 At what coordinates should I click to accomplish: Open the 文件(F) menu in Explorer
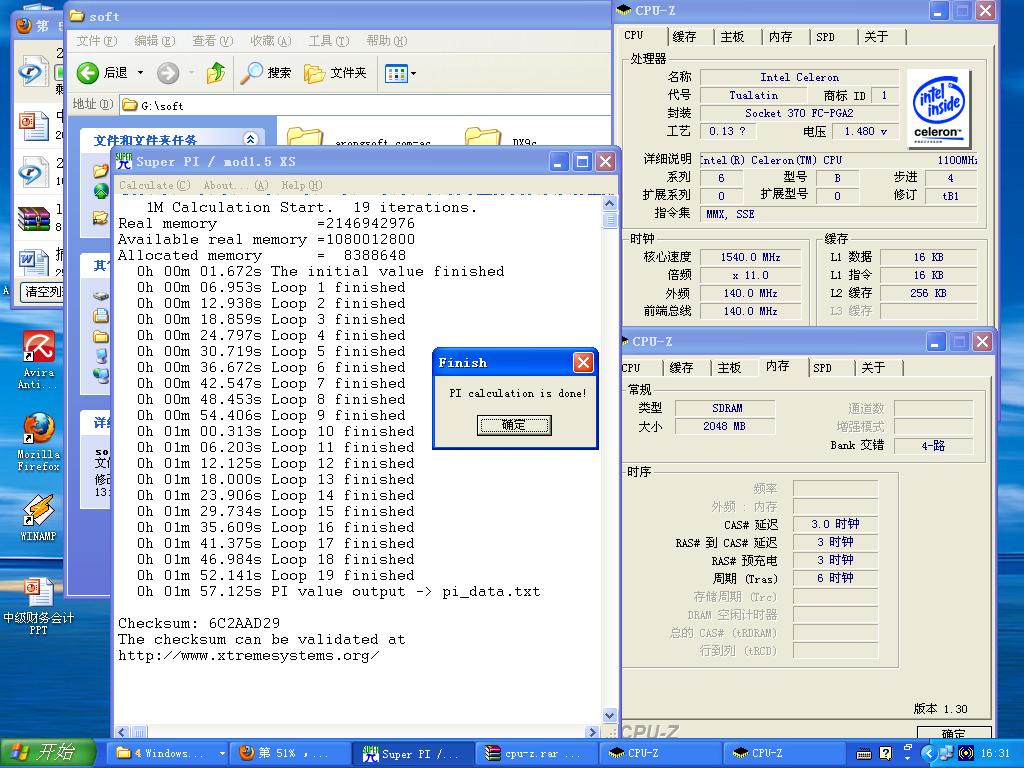point(97,41)
